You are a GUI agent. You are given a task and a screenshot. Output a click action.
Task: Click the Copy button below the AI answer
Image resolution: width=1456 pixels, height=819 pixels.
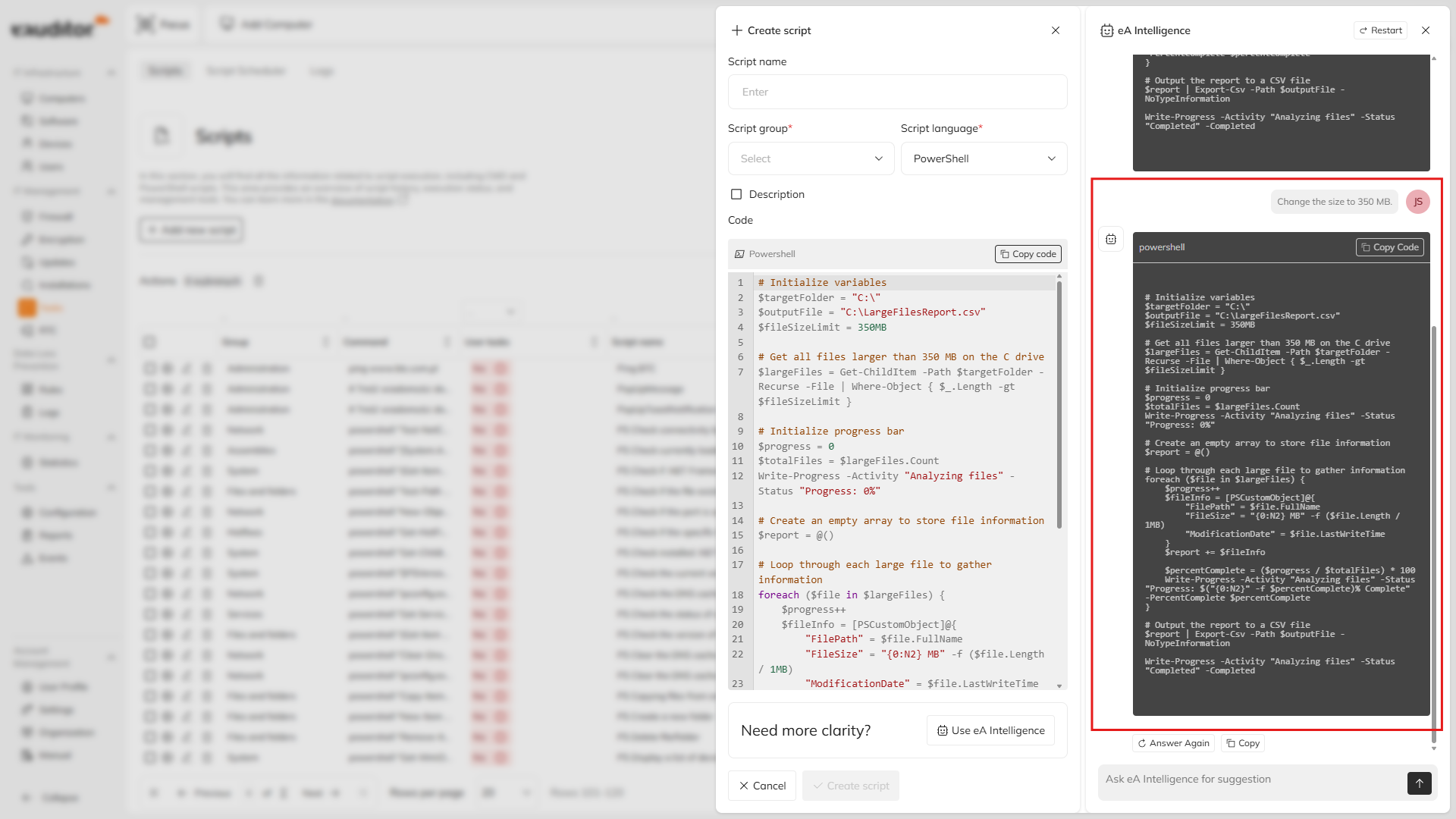(1243, 743)
